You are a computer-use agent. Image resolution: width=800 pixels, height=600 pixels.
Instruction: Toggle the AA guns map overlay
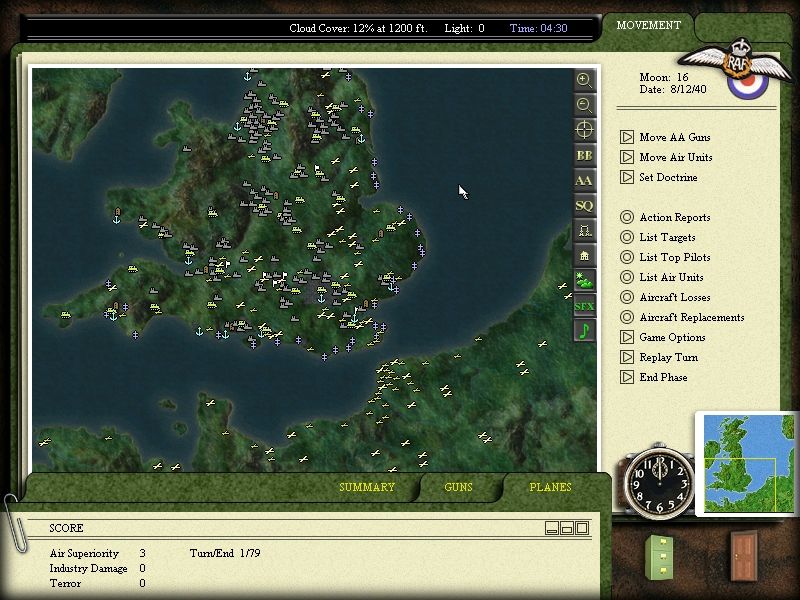click(x=584, y=180)
